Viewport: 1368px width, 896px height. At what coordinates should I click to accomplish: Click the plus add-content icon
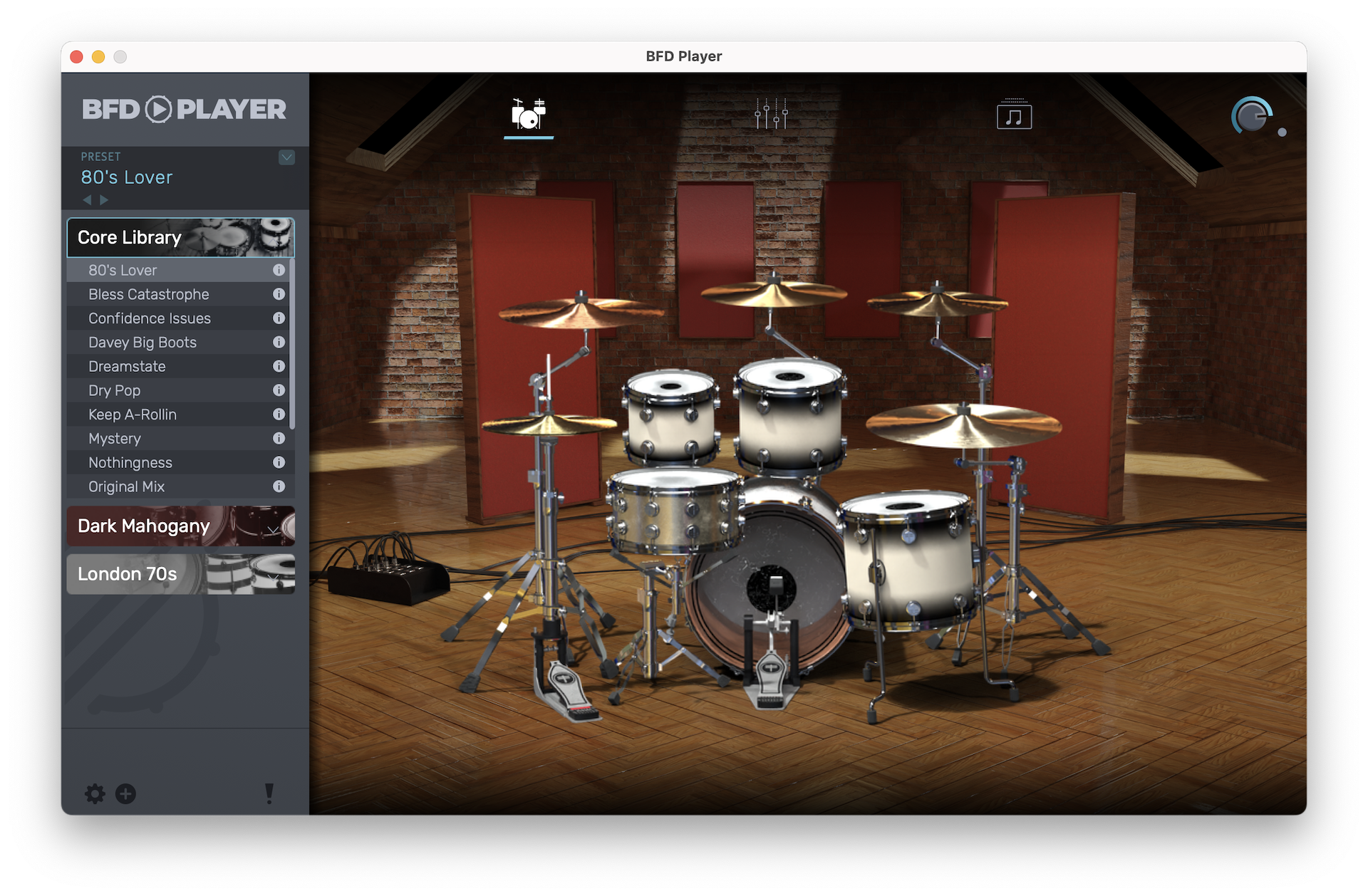tap(126, 793)
